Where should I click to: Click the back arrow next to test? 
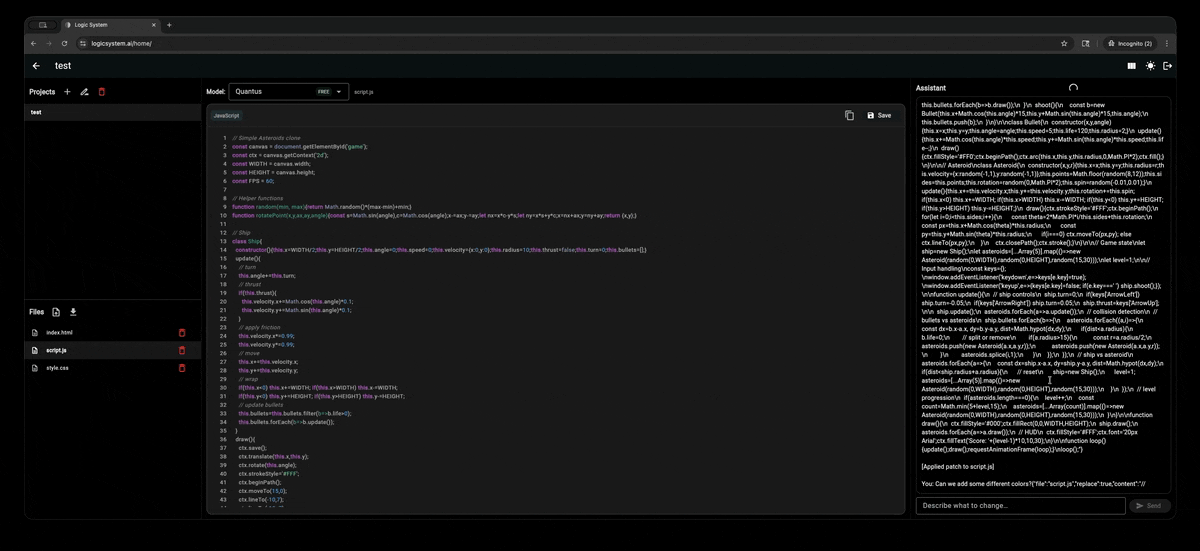pos(36,66)
